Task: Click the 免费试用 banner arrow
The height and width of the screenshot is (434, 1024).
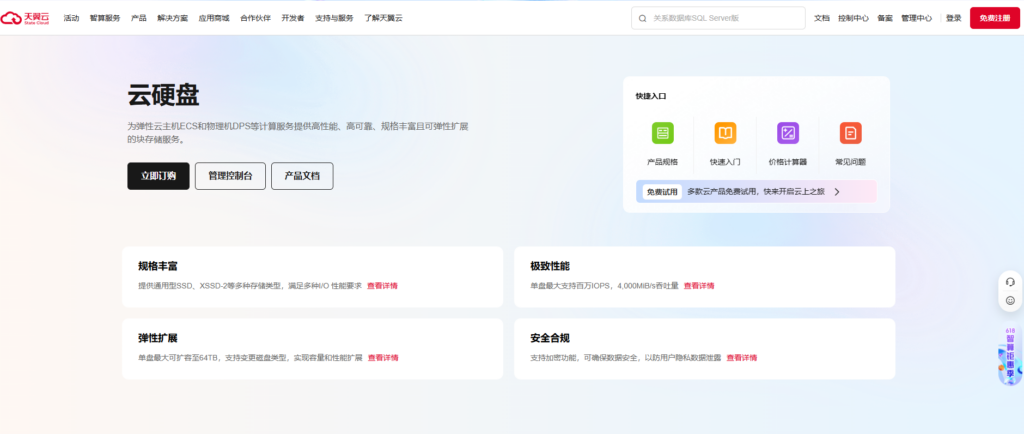Action: (x=837, y=191)
